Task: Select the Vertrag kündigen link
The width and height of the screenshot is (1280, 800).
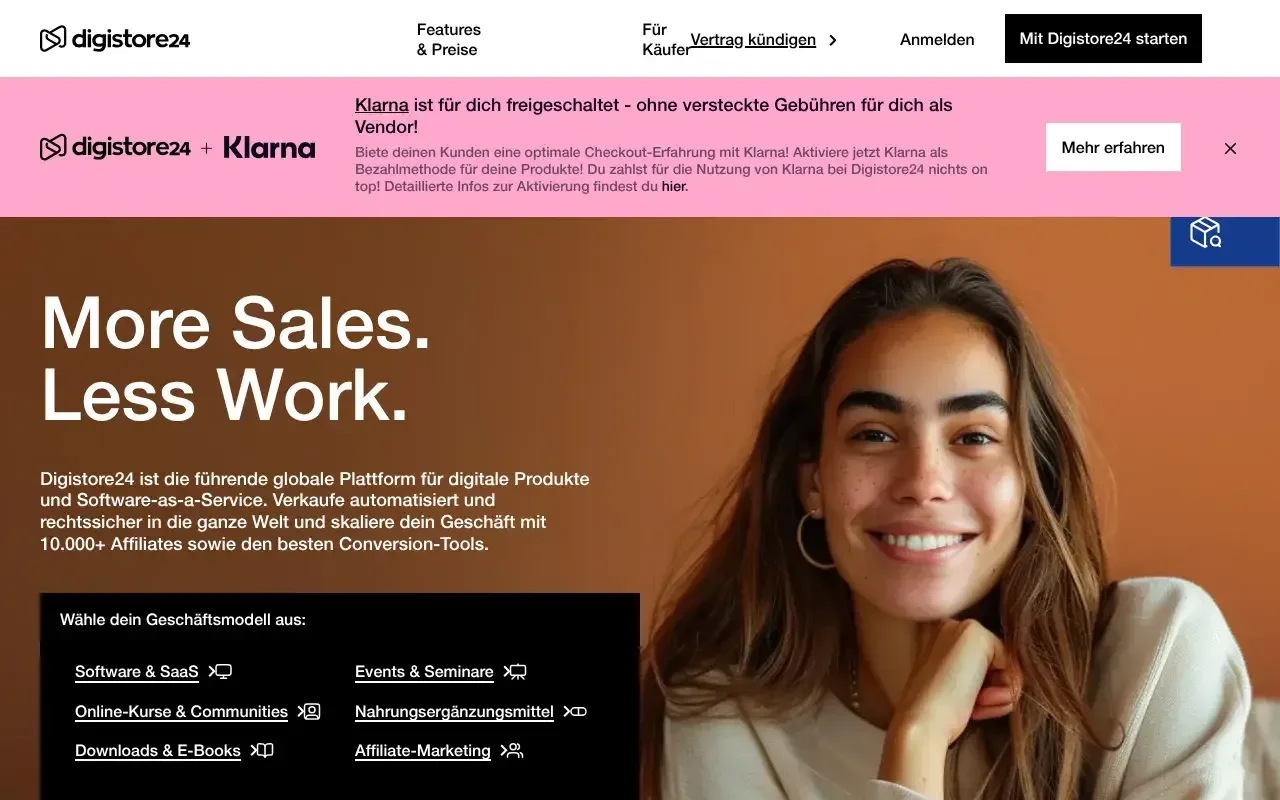Action: click(x=753, y=40)
